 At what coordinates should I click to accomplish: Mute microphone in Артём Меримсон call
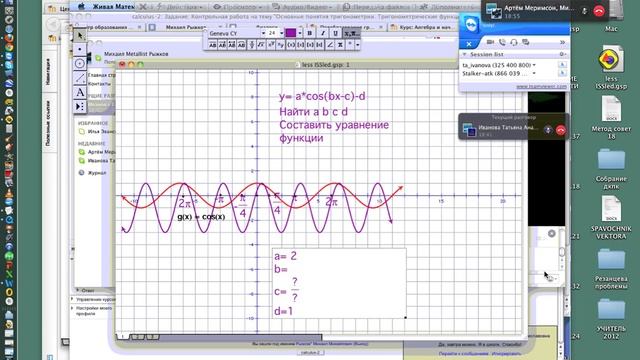(x=584, y=11)
